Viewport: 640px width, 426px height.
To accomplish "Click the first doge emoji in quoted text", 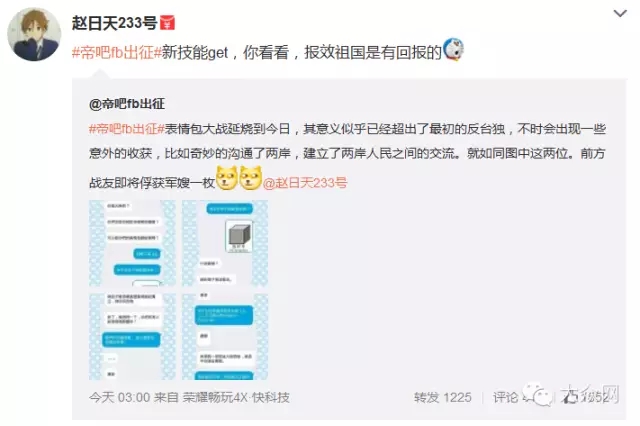I will pos(227,178).
